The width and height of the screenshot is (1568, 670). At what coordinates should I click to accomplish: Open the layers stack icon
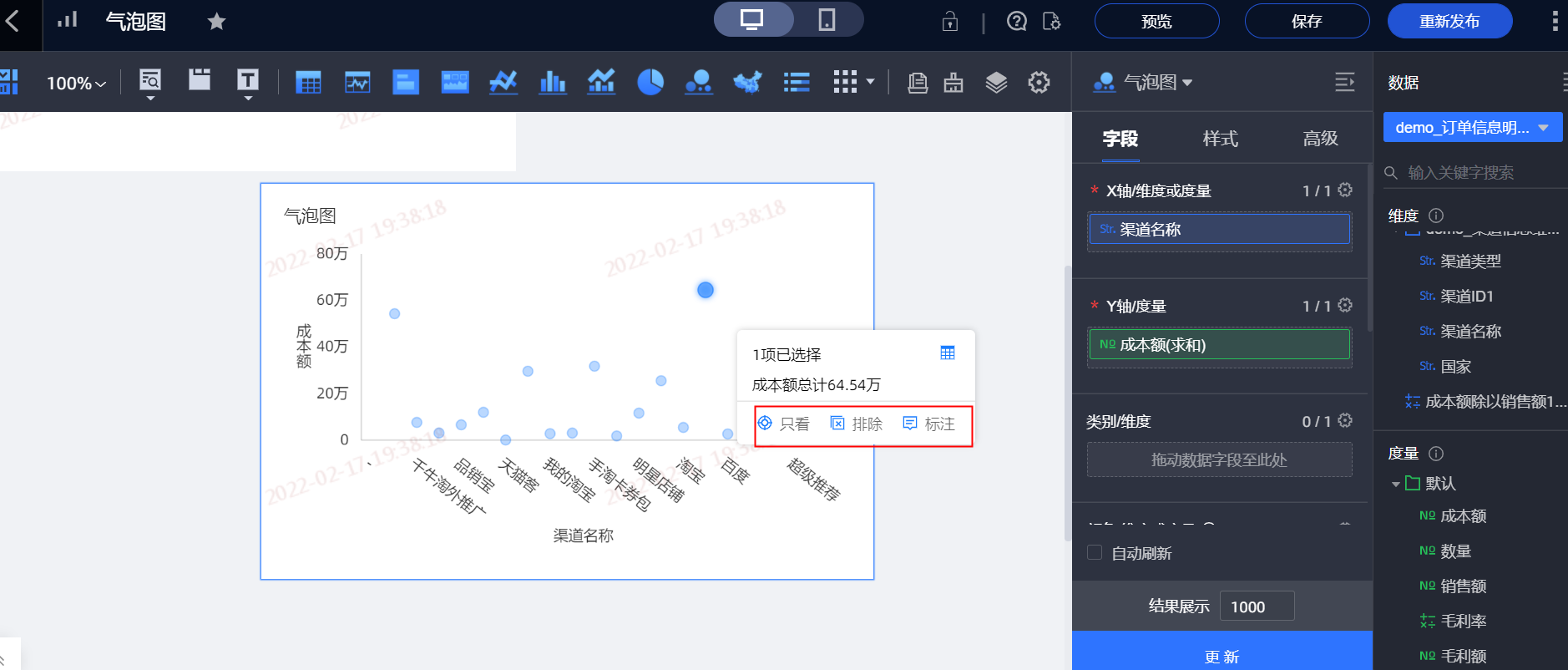point(996,82)
